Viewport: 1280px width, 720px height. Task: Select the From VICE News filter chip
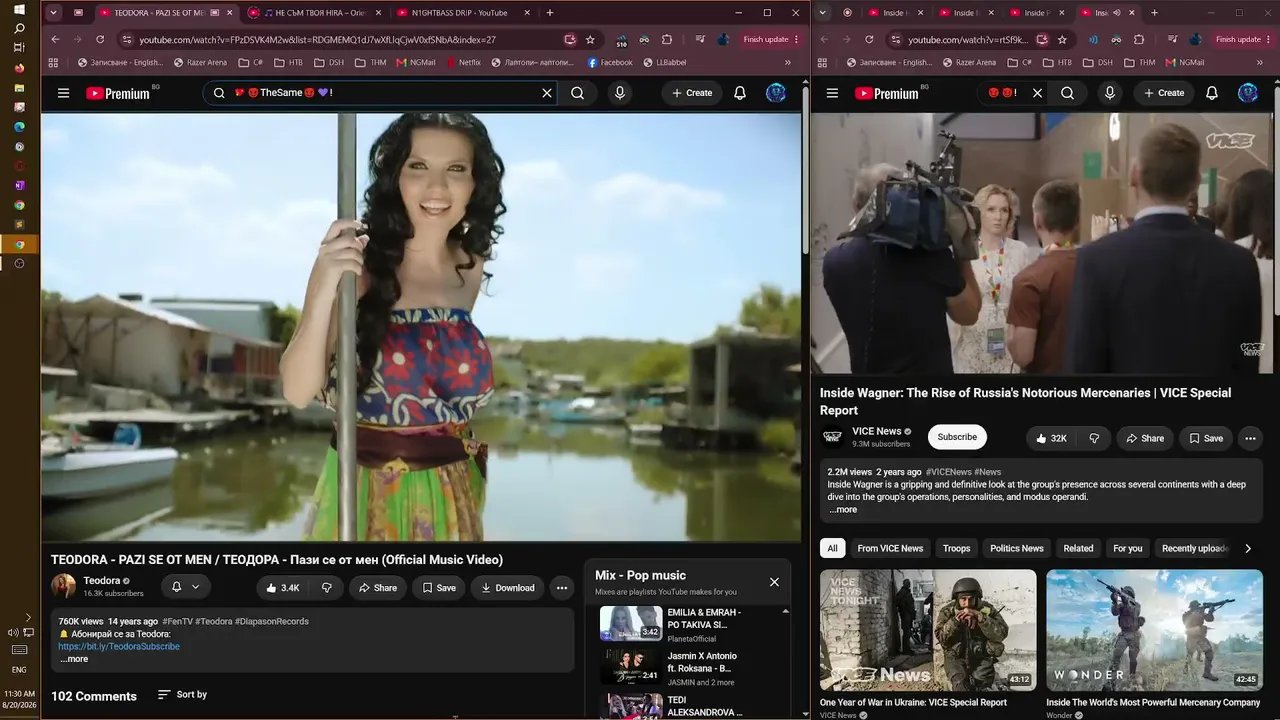pos(890,548)
